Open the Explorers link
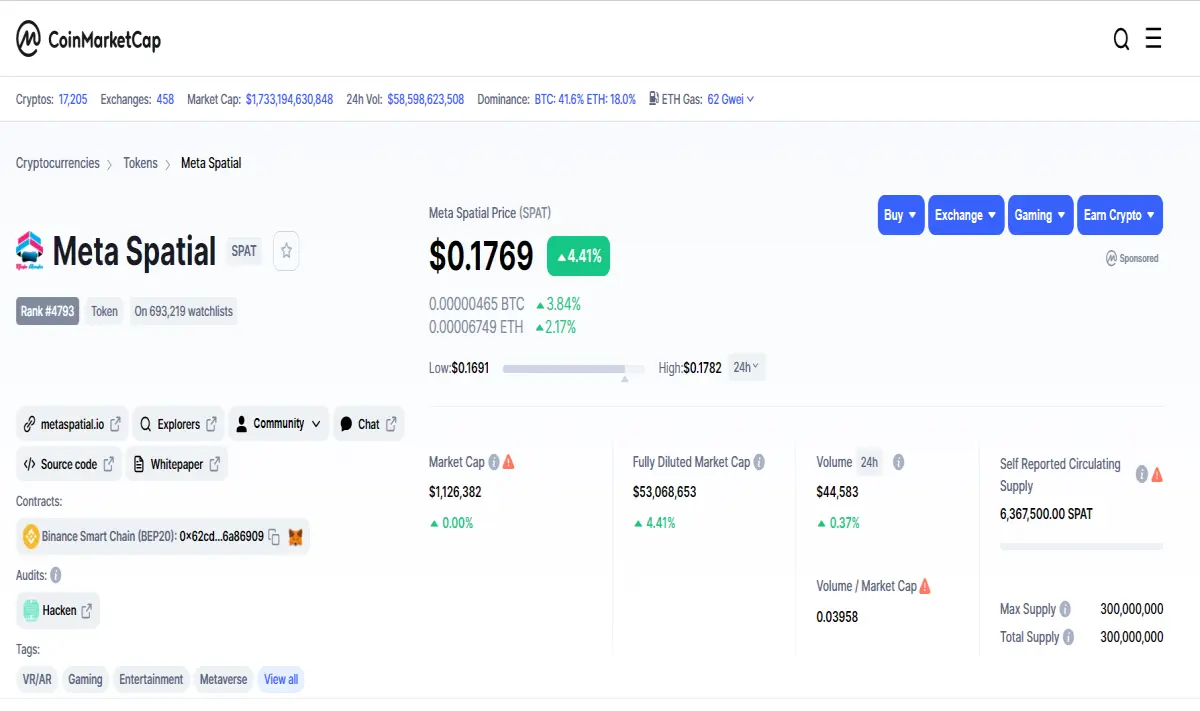 179,424
